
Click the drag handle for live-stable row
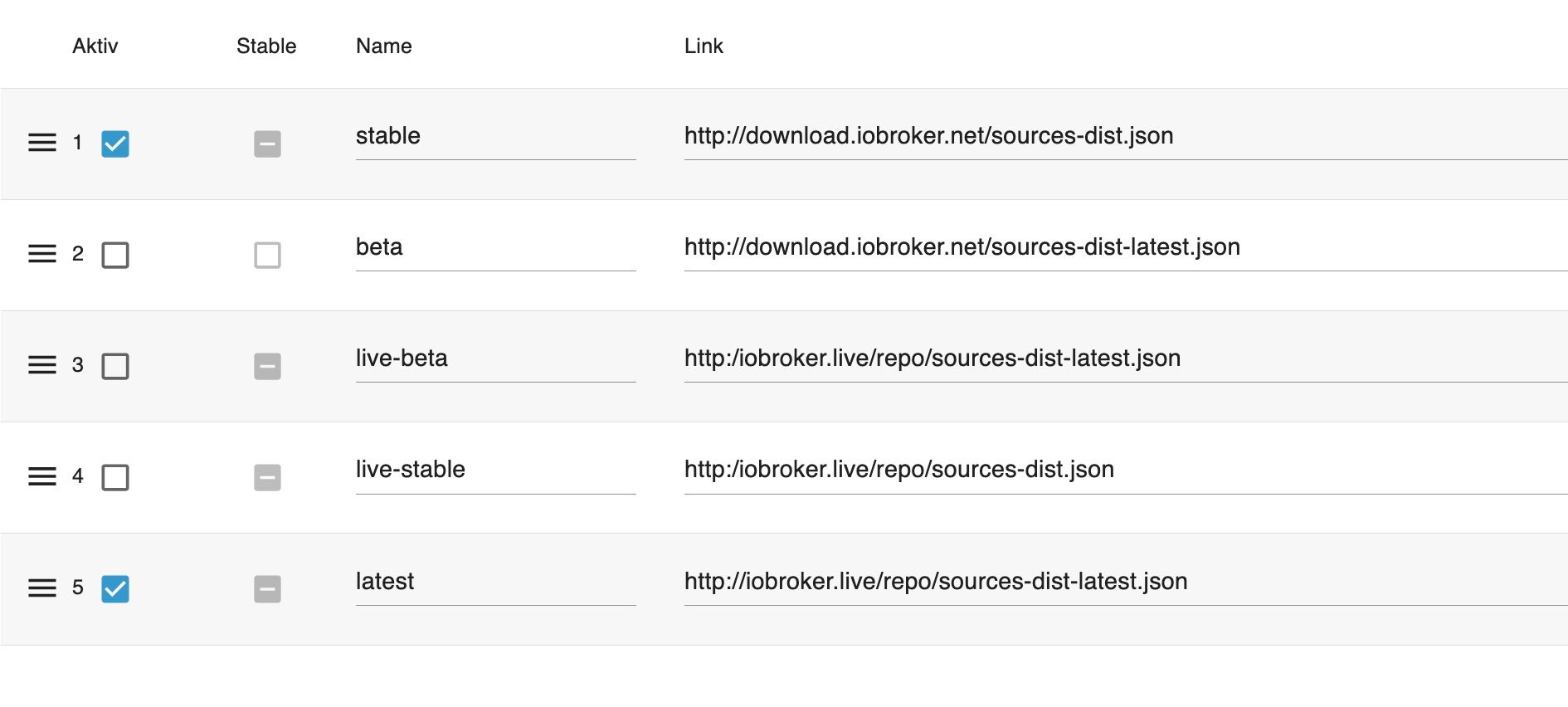point(42,476)
